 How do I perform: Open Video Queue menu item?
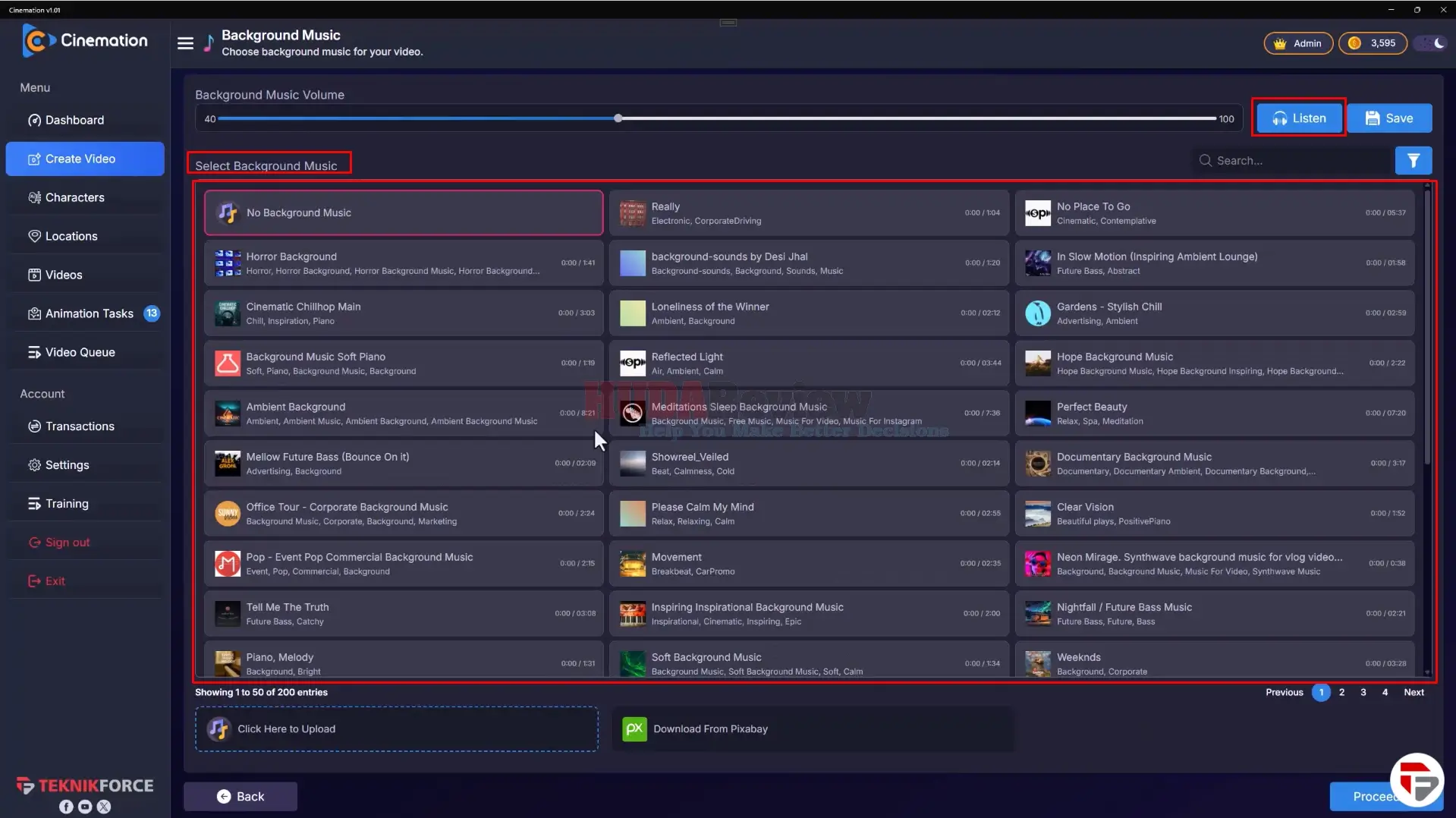click(85, 352)
